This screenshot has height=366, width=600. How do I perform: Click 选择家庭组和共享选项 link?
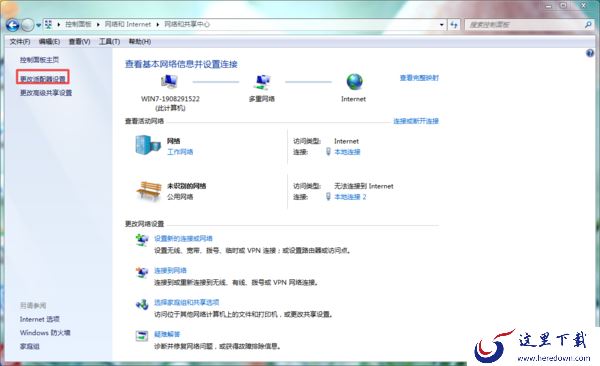pyautogui.click(x=187, y=302)
